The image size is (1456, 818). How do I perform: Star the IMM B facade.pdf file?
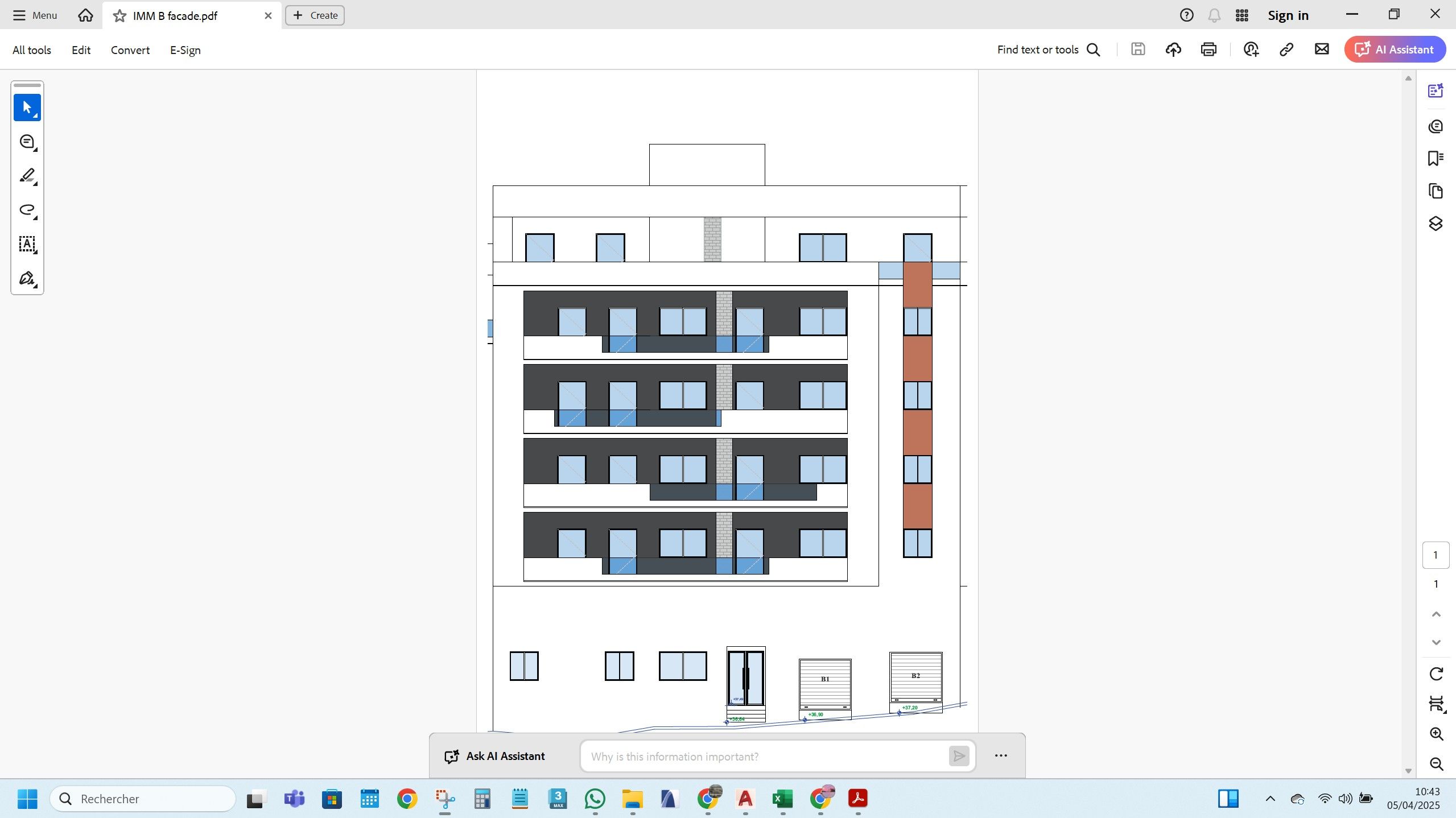pyautogui.click(x=119, y=16)
